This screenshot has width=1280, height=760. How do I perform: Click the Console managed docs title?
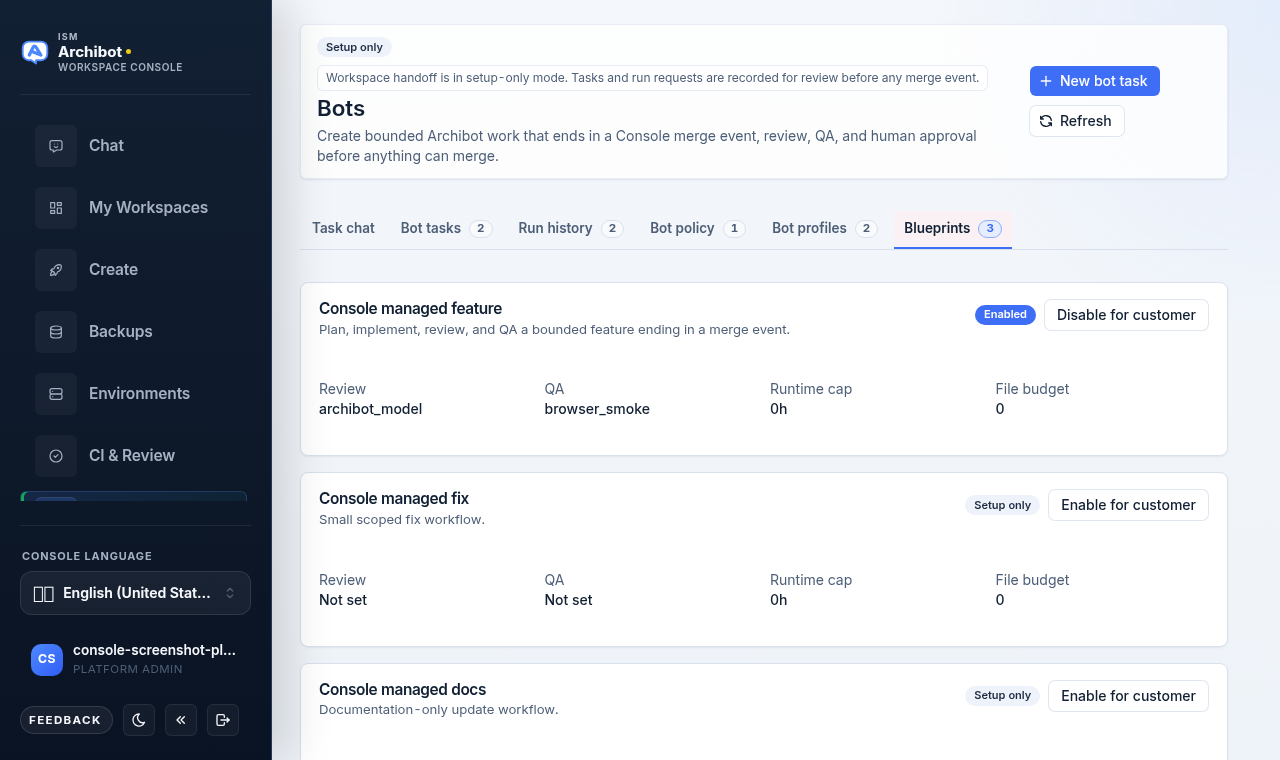pyautogui.click(x=402, y=690)
